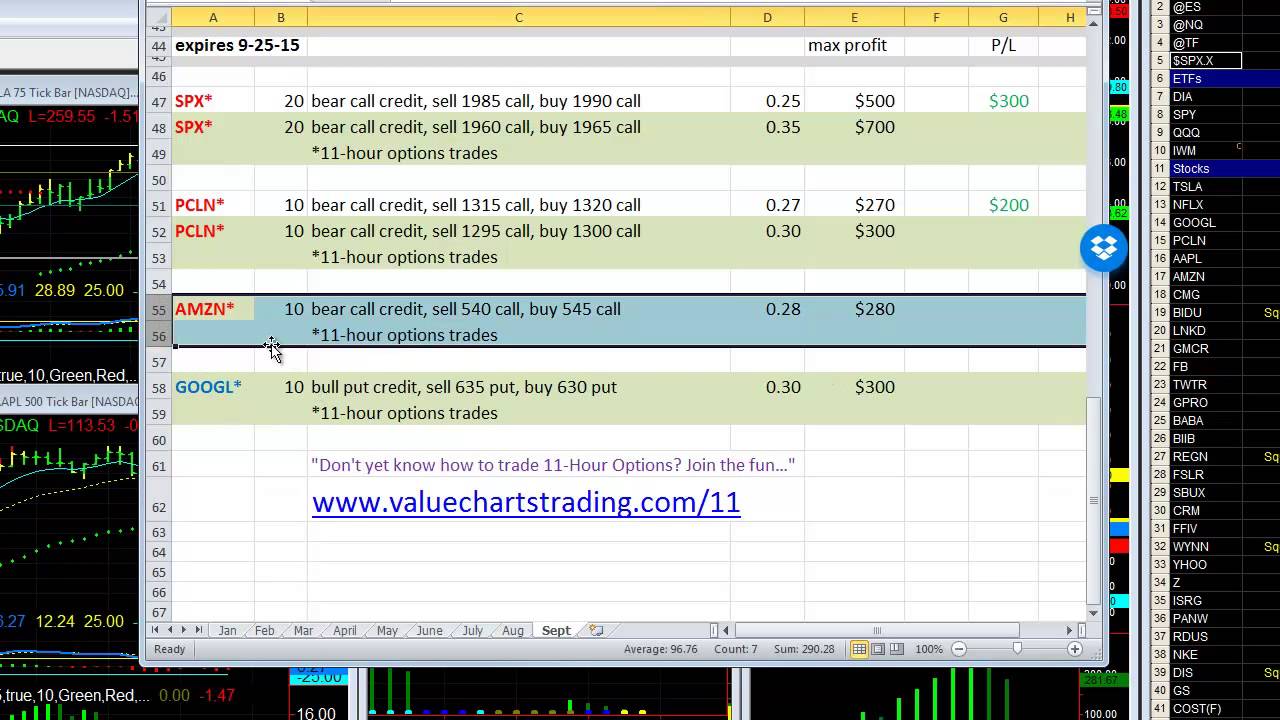Insert a new worksheet icon

pos(597,630)
